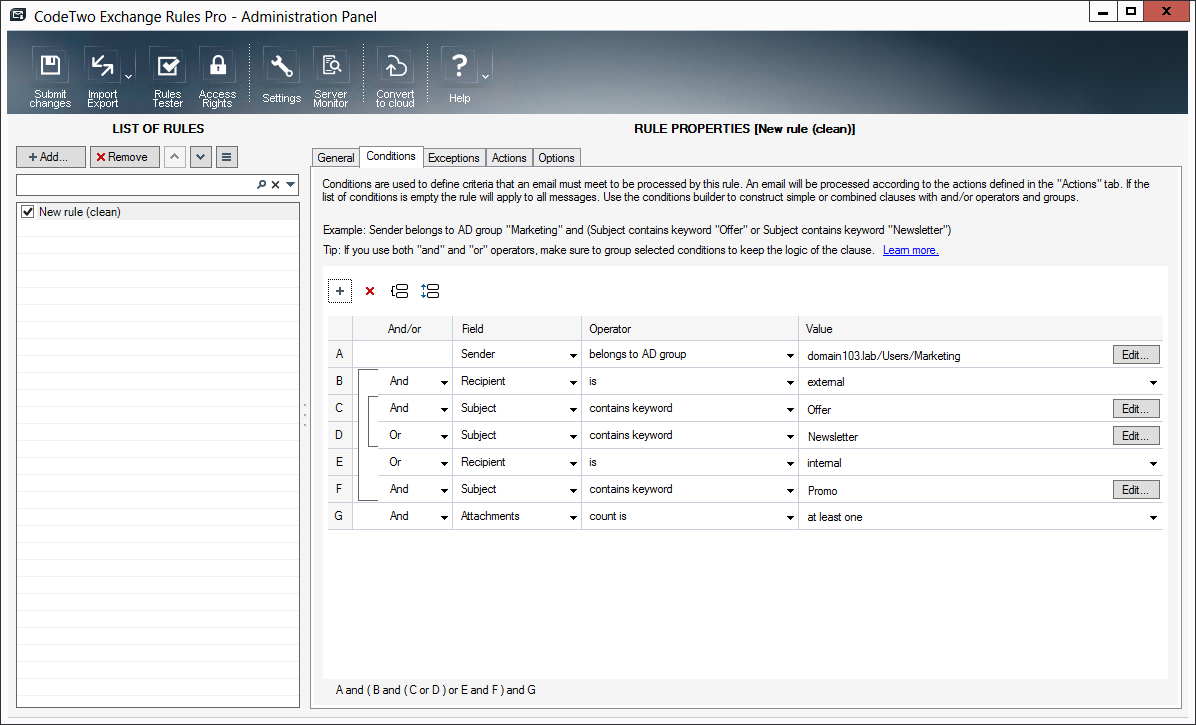Open And/or dropdown in row B
This screenshot has width=1196, height=725.
coord(444,382)
